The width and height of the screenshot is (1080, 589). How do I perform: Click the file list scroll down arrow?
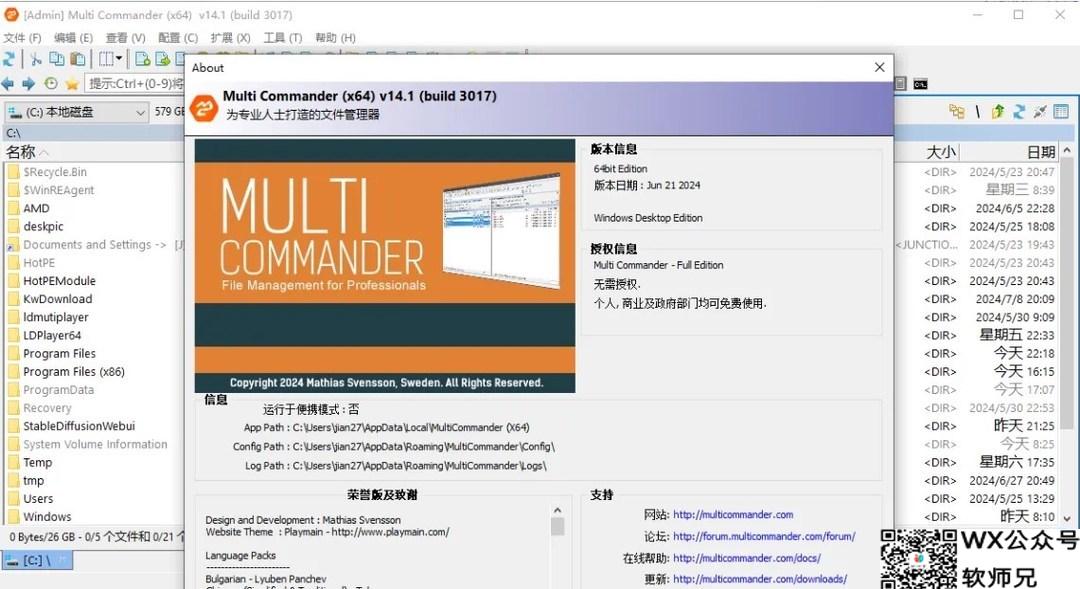tap(1067, 518)
